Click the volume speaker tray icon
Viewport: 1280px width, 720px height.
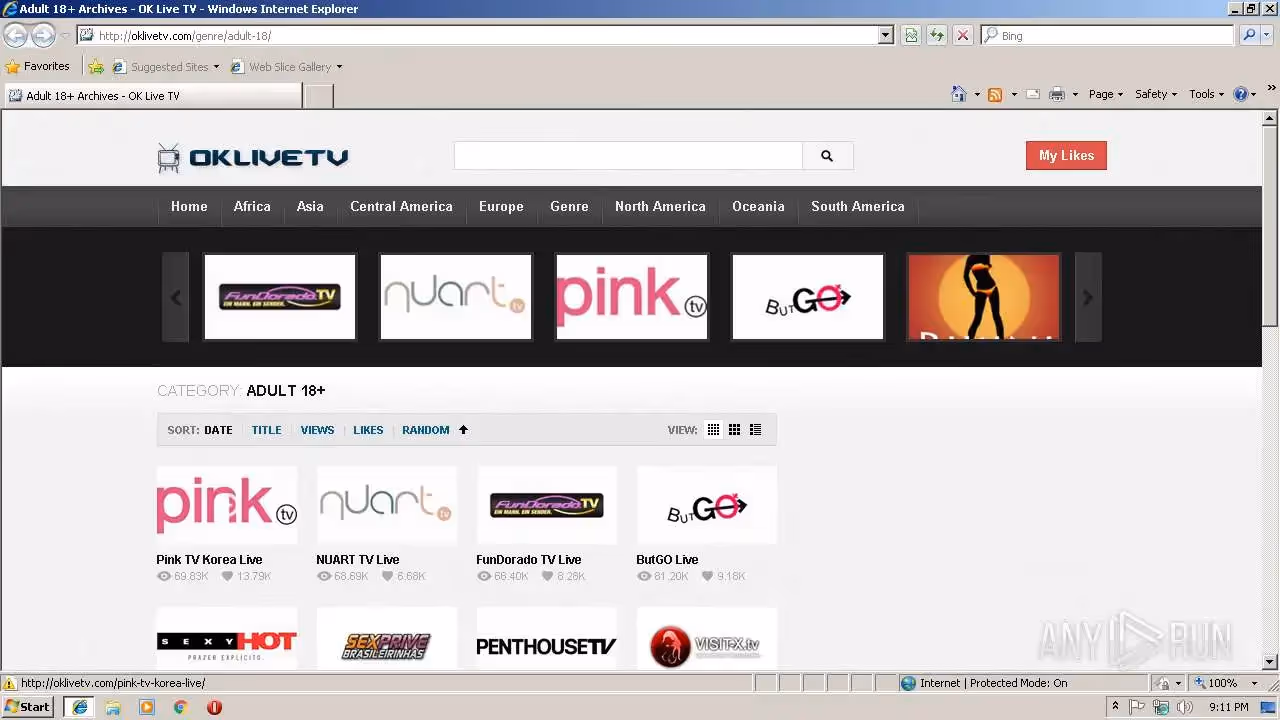[1185, 707]
